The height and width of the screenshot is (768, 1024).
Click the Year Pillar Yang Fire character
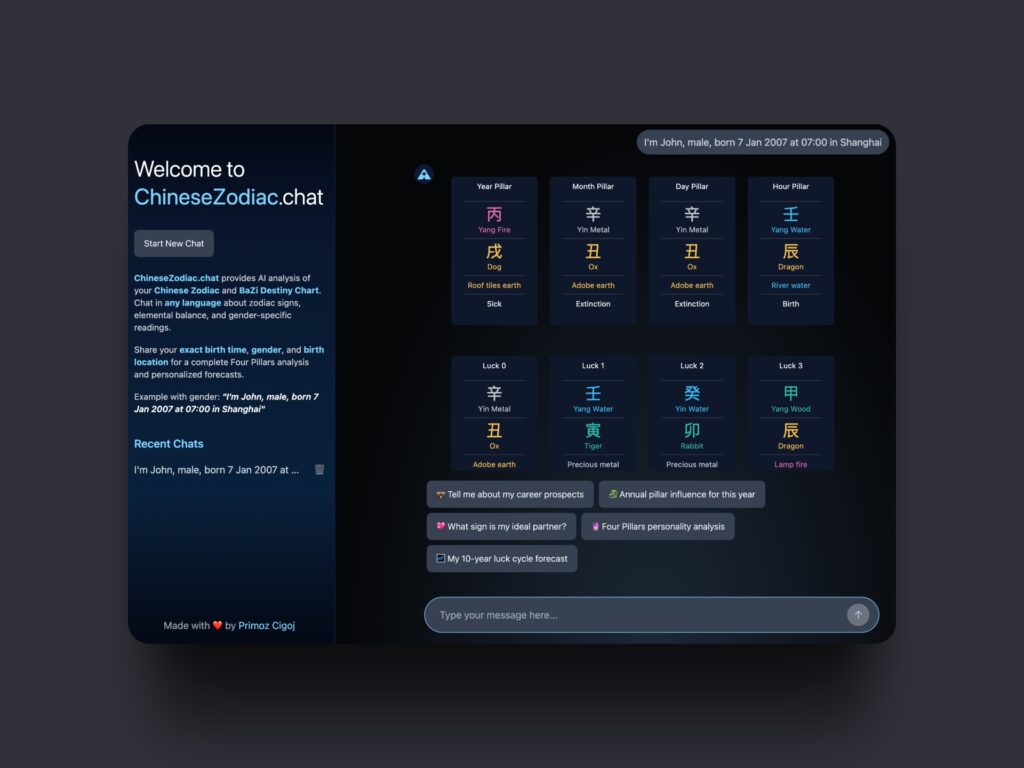[494, 214]
